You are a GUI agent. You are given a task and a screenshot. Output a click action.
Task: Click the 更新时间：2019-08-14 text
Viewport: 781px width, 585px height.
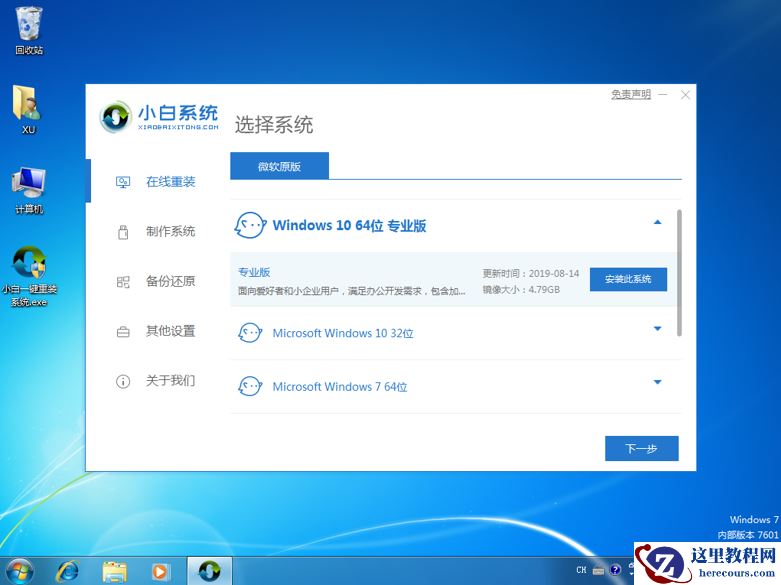click(530, 274)
